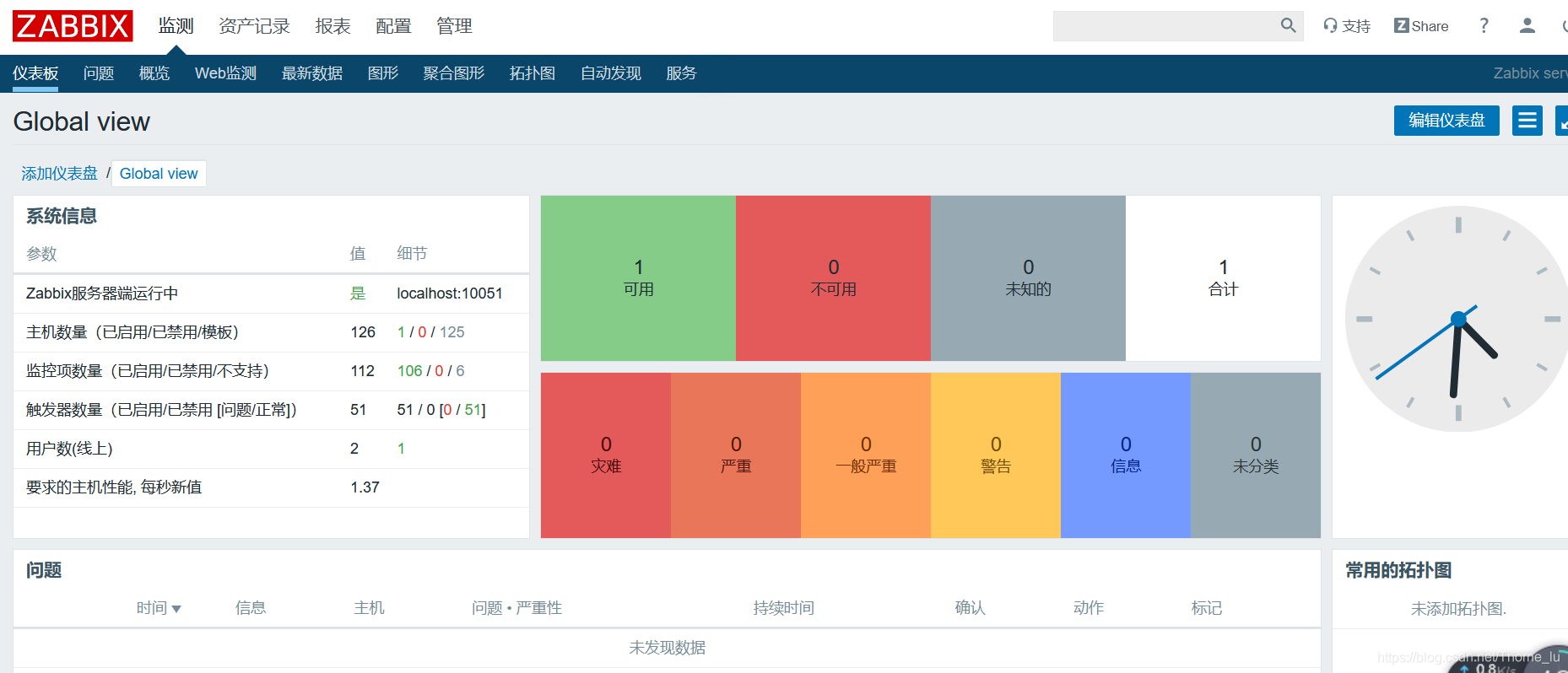This screenshot has width=1568, height=673.
Task: Click the 未发现数据 message
Action: click(x=667, y=648)
